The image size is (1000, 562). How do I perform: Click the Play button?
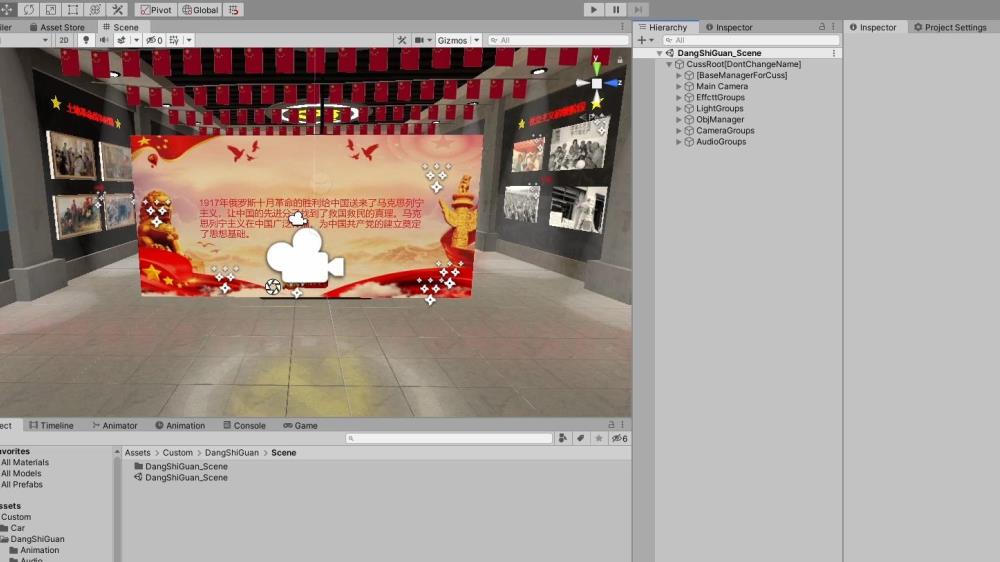[594, 10]
